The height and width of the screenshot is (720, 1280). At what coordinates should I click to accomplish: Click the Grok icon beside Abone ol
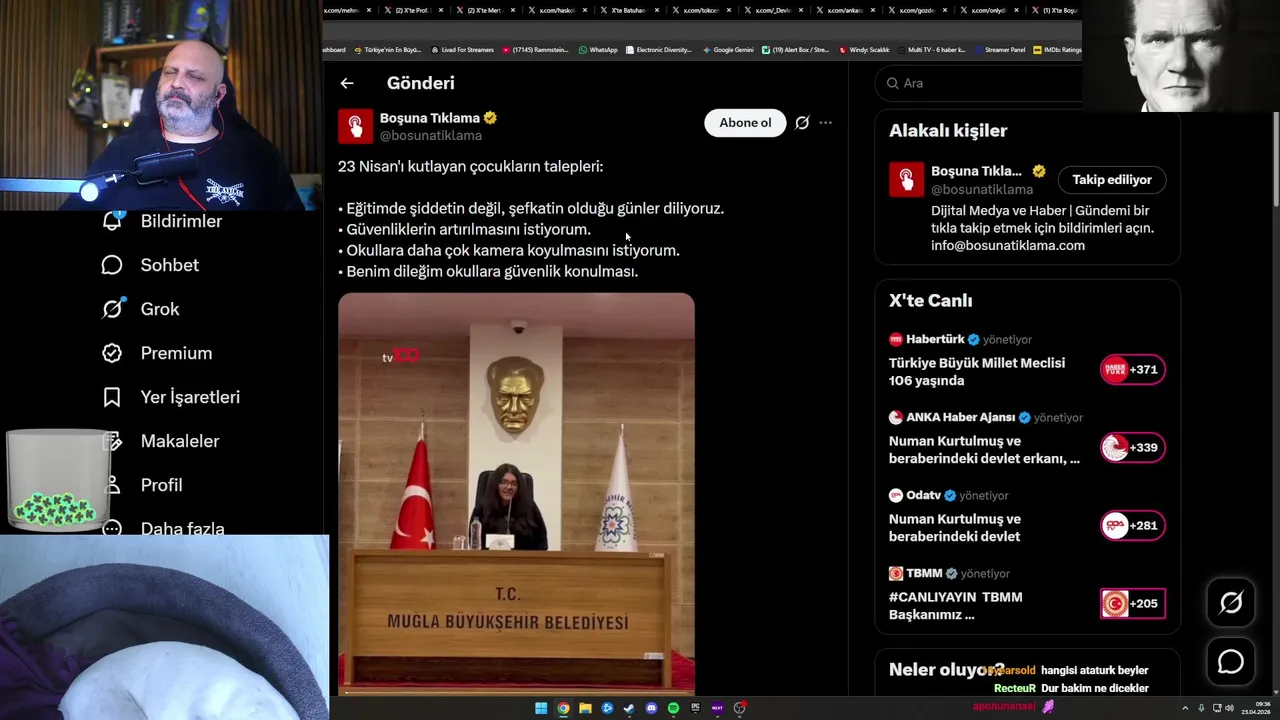802,123
